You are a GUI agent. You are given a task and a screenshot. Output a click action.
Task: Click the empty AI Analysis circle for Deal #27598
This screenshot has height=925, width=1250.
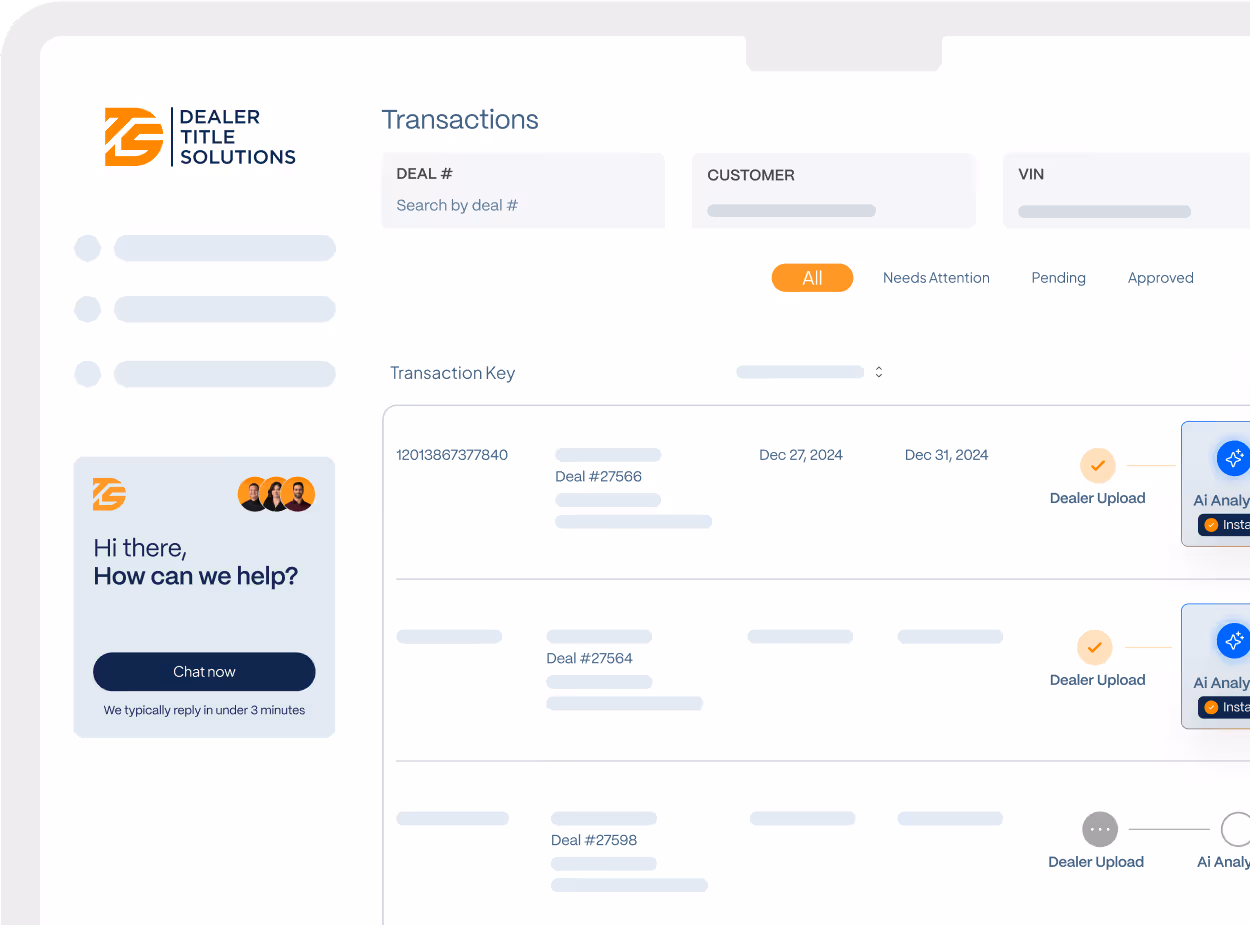tap(1236, 829)
